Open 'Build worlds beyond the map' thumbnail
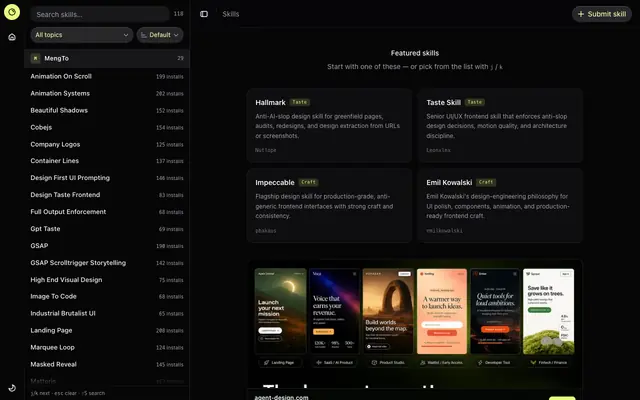This screenshot has width=640, height=400. pyautogui.click(x=388, y=311)
